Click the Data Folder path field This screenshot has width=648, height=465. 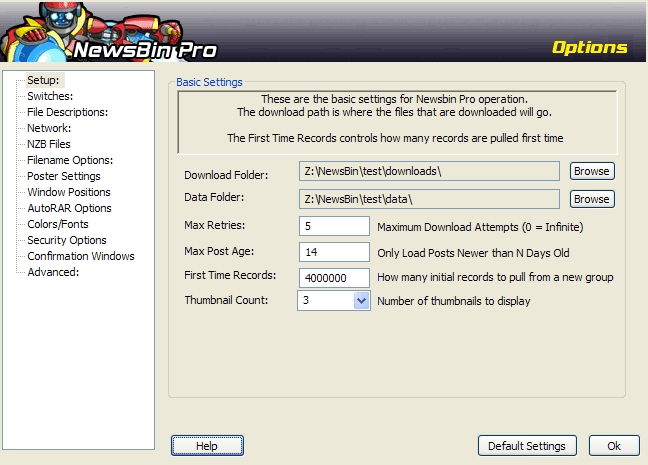point(429,199)
